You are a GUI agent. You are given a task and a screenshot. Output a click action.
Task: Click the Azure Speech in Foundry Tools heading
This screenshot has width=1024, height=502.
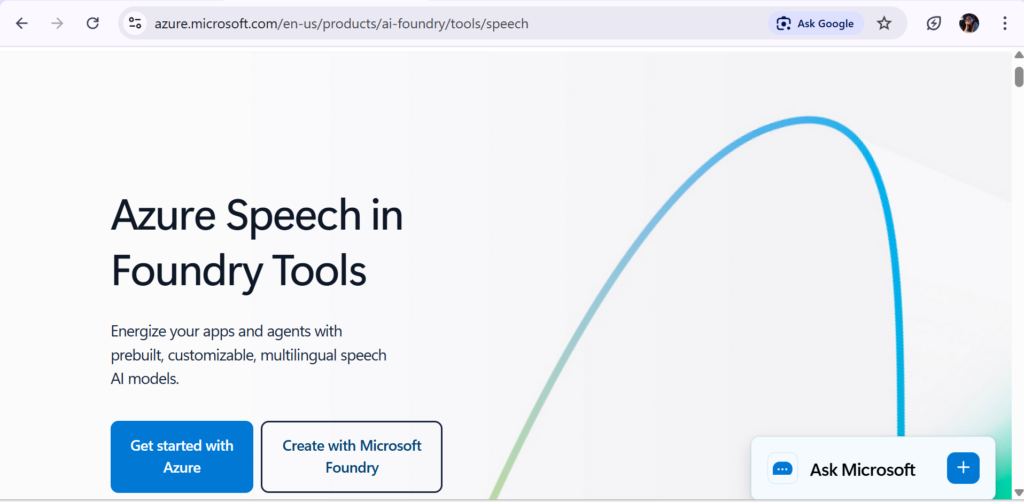tap(257, 243)
